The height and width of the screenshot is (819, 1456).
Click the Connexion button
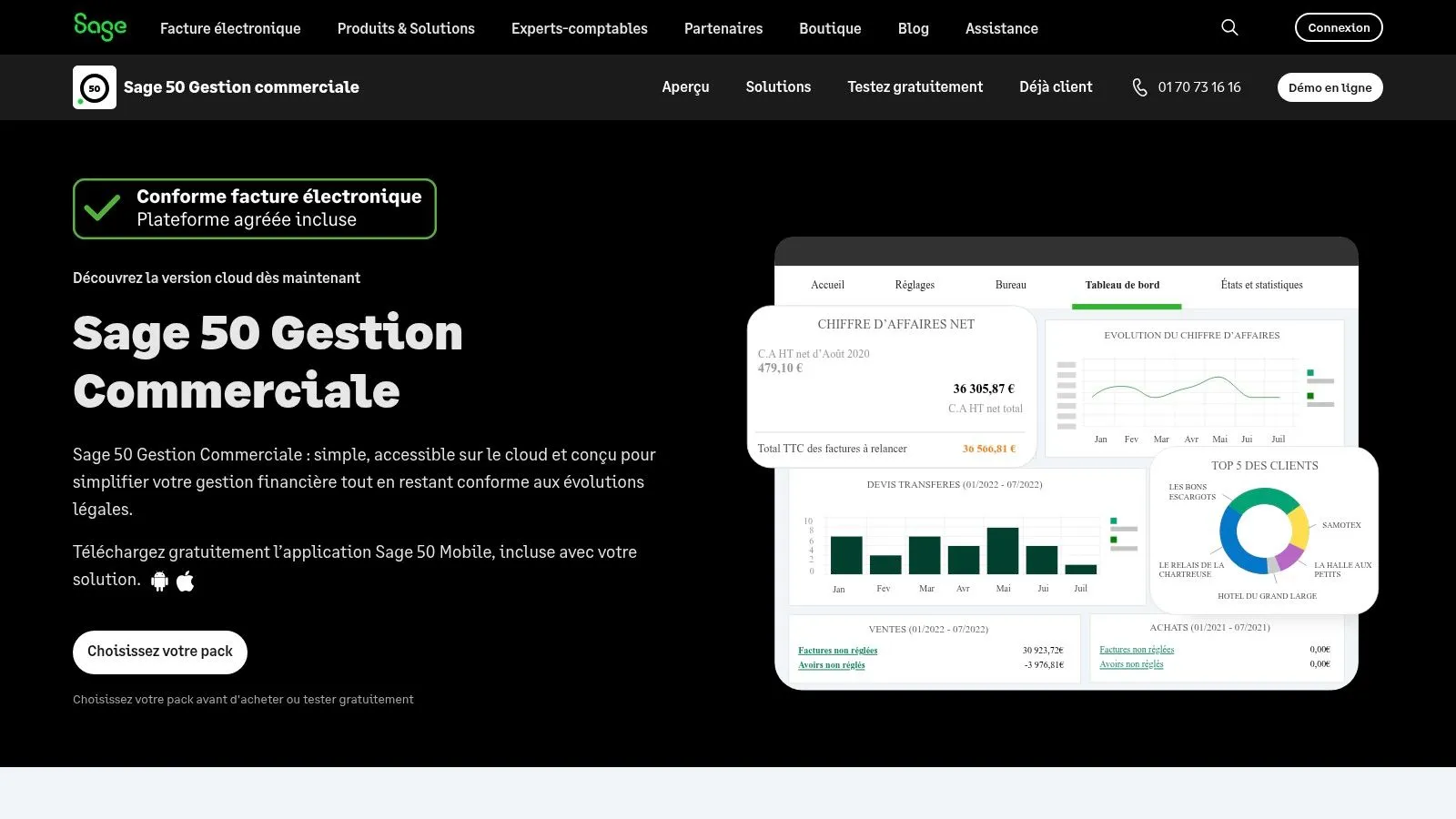click(1339, 27)
